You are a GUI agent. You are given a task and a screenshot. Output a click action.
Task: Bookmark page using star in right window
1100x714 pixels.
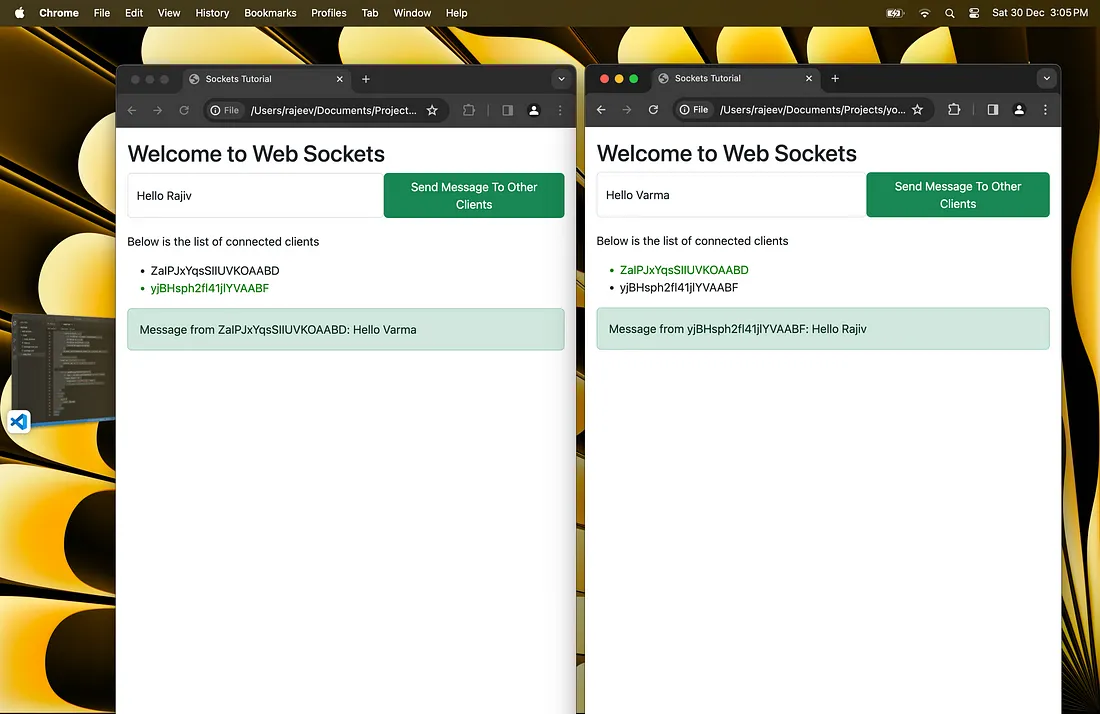coord(917,110)
